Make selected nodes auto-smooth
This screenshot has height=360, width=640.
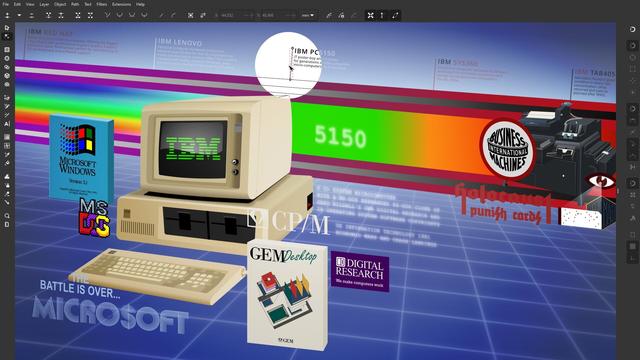(x=144, y=15)
